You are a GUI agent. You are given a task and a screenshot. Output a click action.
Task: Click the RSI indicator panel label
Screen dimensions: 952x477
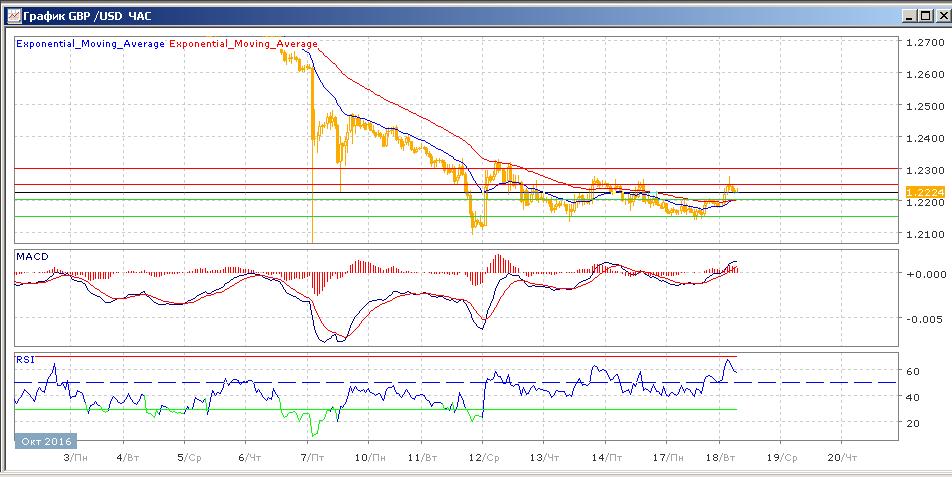(x=24, y=358)
